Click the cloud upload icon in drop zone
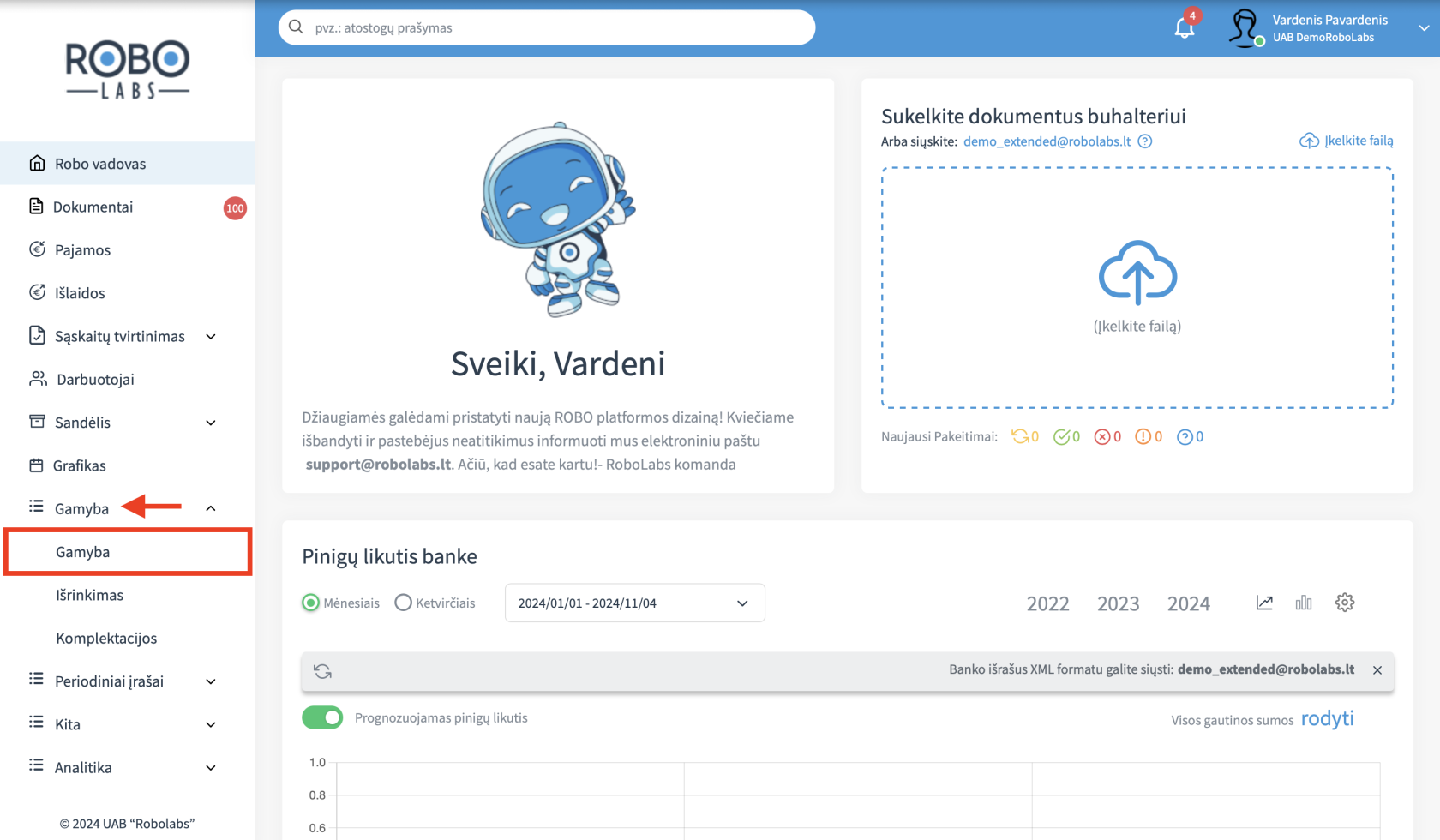The image size is (1440, 840). pos(1137,273)
